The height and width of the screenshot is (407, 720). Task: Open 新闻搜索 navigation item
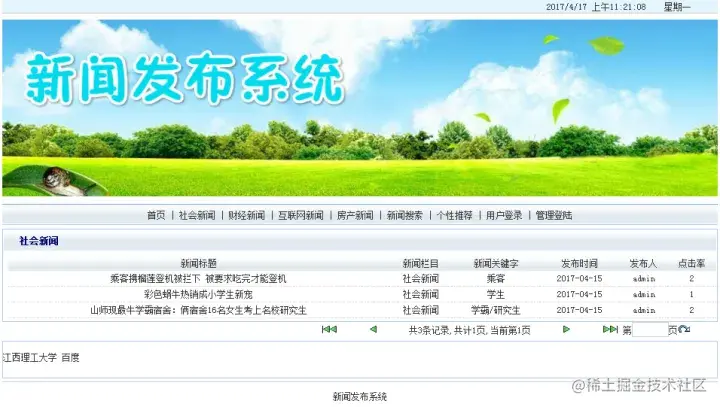click(405, 215)
